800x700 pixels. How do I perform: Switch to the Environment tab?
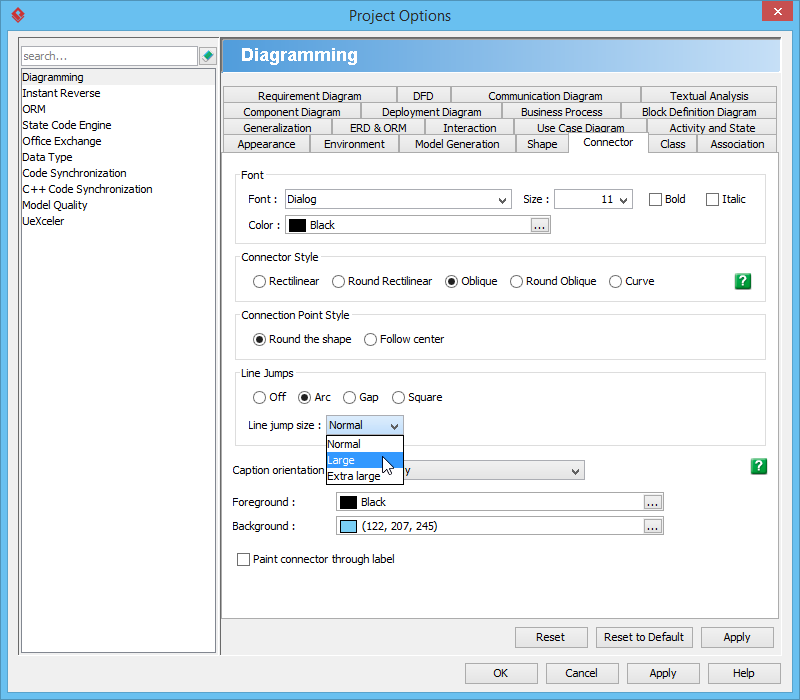click(x=355, y=144)
